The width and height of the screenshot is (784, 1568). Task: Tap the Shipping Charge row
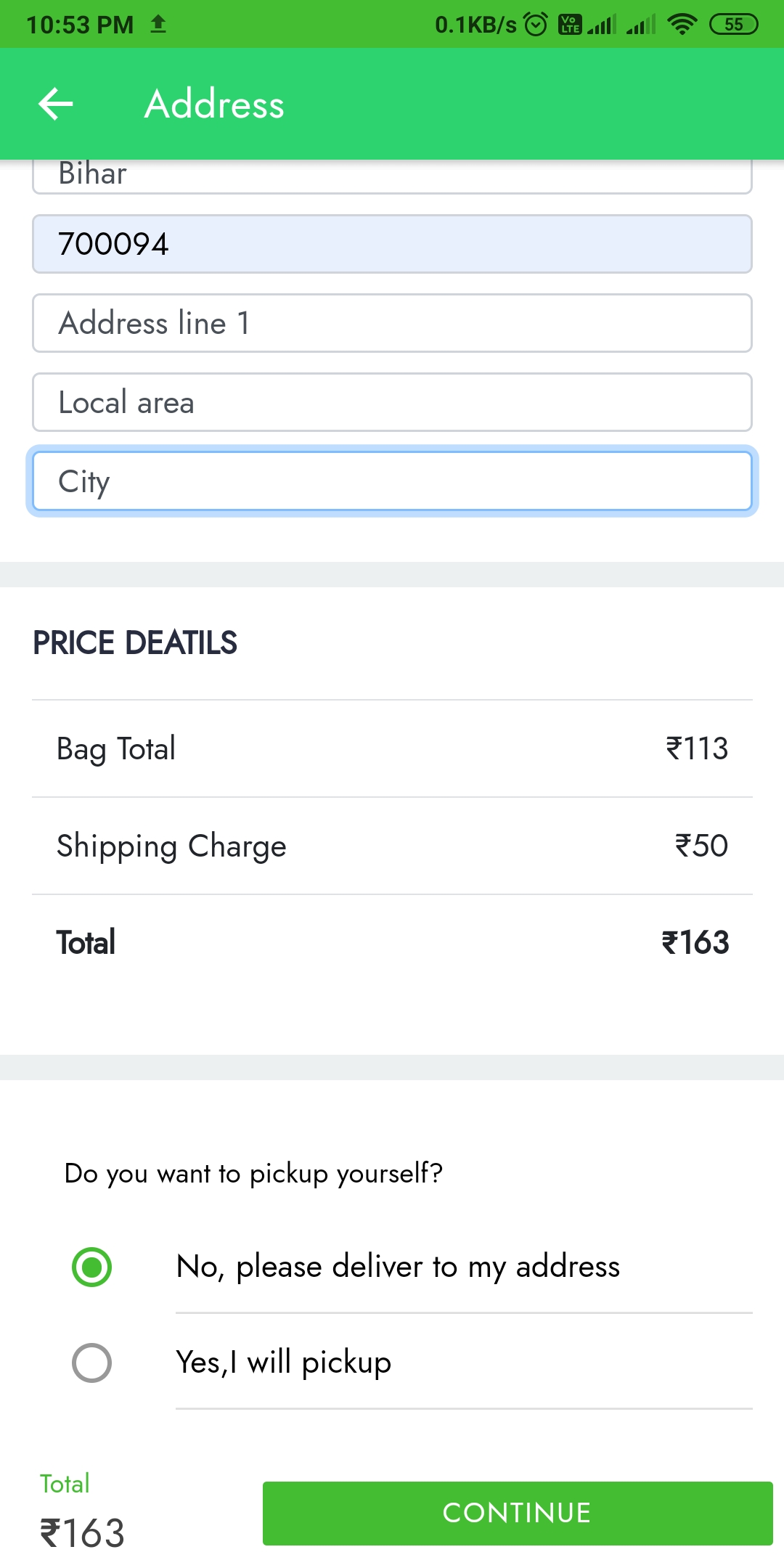click(x=392, y=846)
